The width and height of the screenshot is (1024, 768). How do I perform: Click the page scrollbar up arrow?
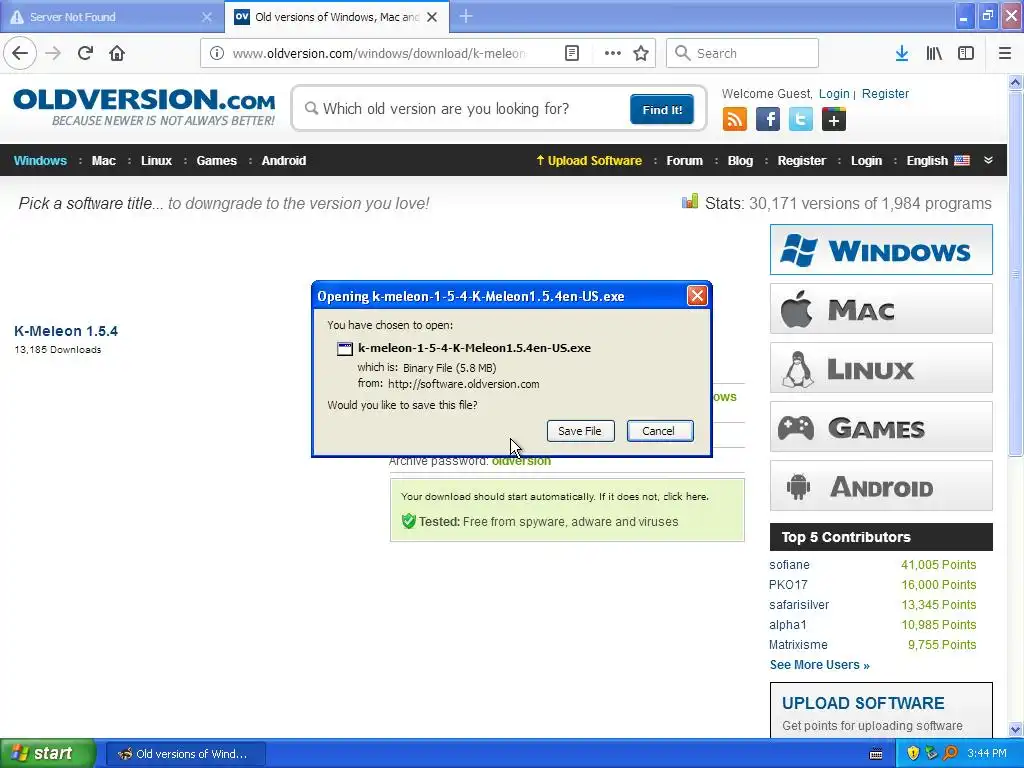[1016, 82]
